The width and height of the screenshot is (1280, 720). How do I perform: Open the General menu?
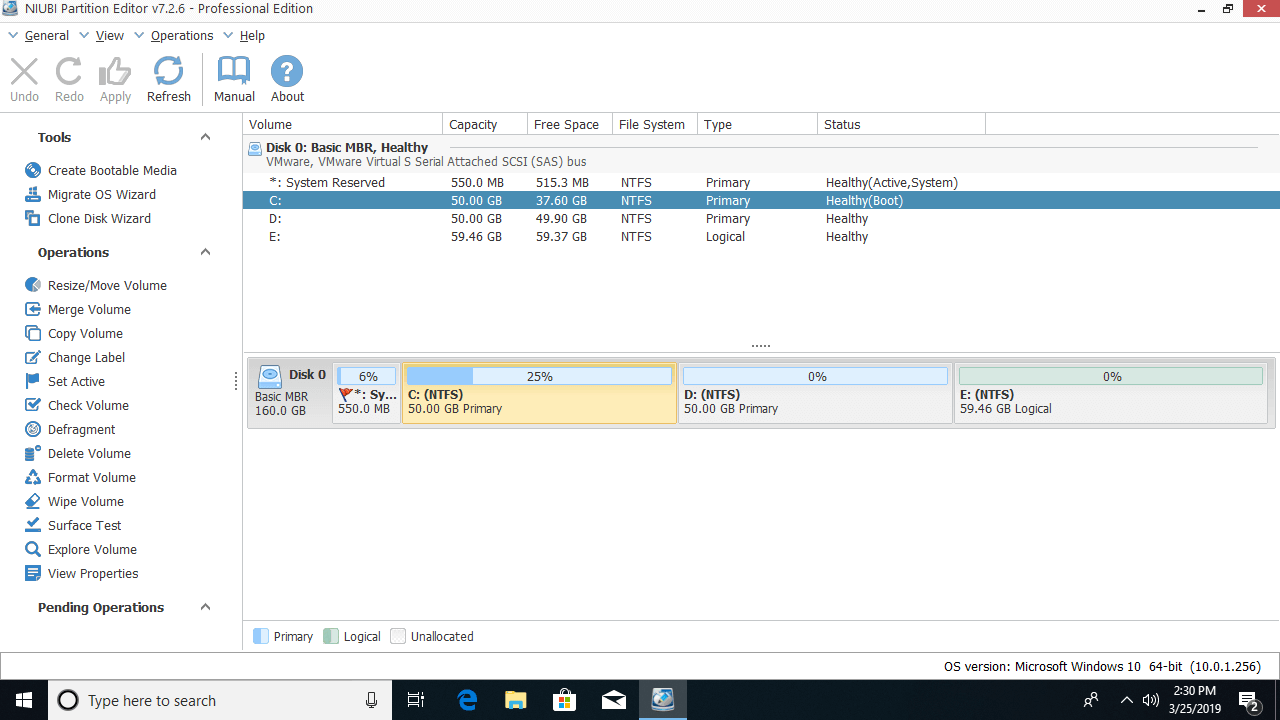46,36
